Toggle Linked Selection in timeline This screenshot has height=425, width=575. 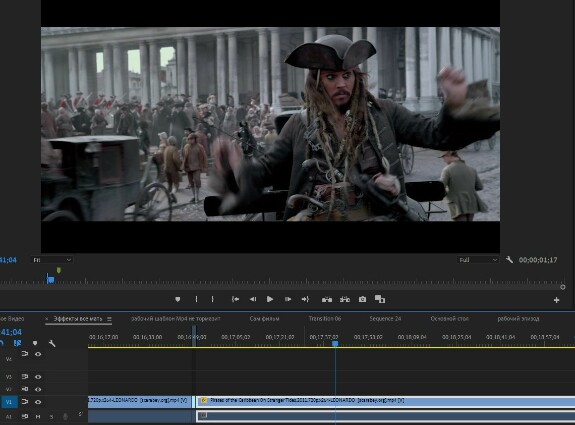click(17, 343)
